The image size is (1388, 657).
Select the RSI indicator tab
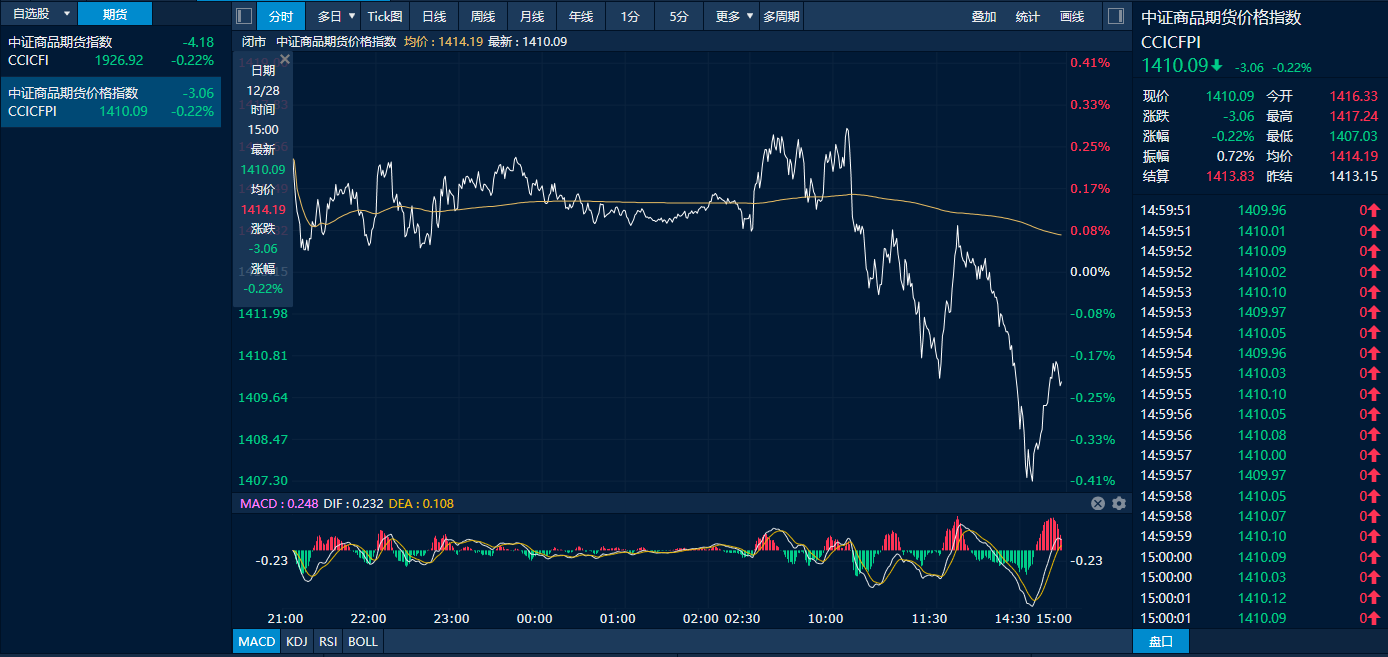[327, 641]
